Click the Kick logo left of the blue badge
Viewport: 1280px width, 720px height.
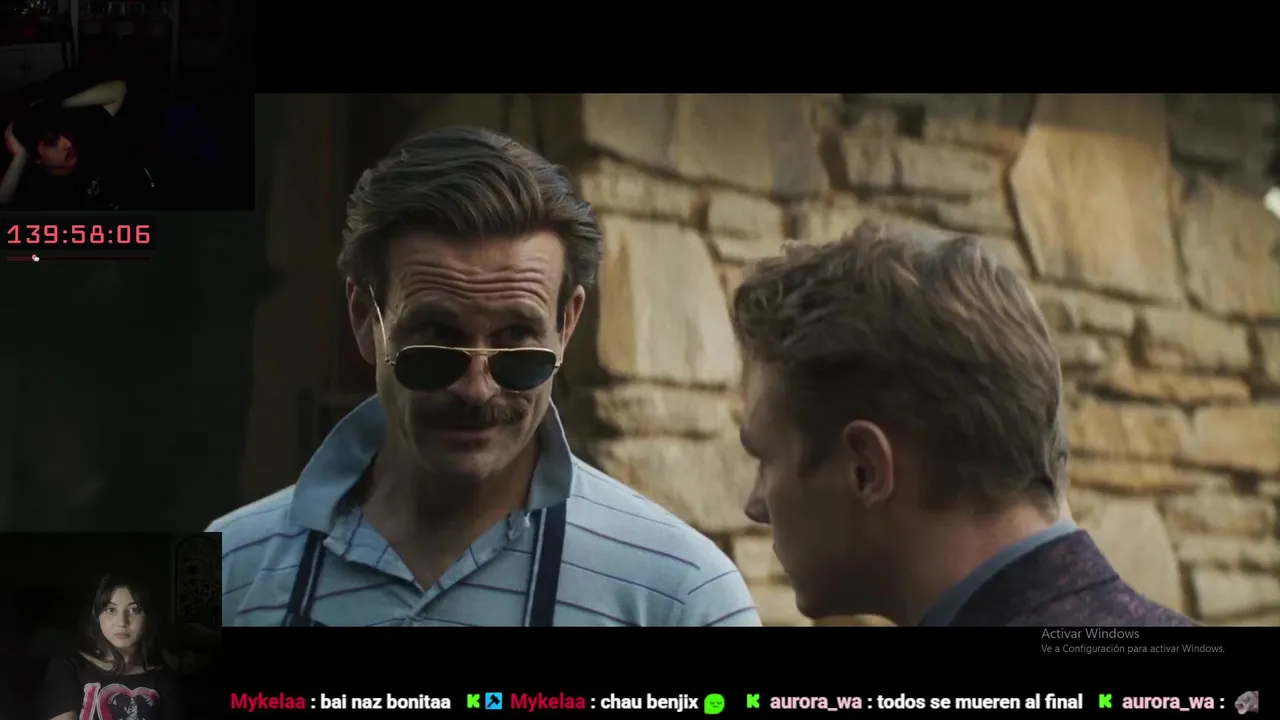[x=474, y=702]
